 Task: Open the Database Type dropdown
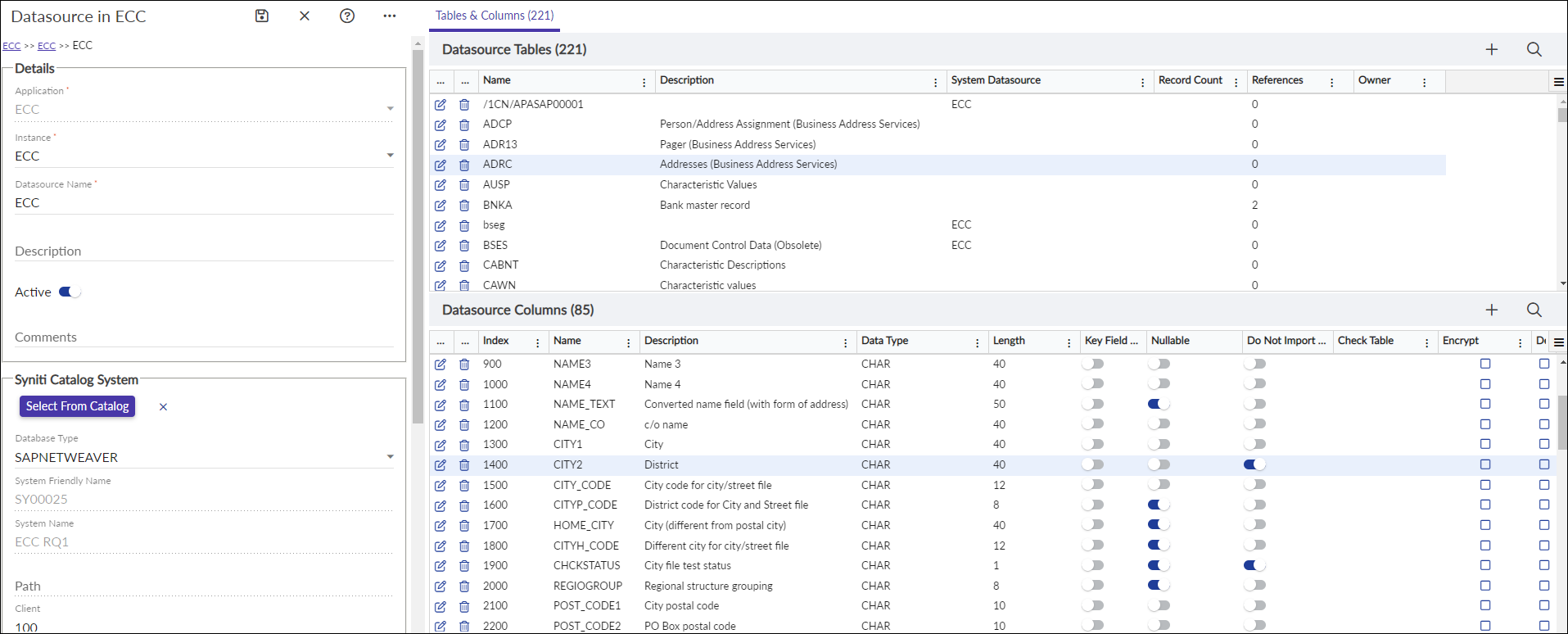point(390,457)
